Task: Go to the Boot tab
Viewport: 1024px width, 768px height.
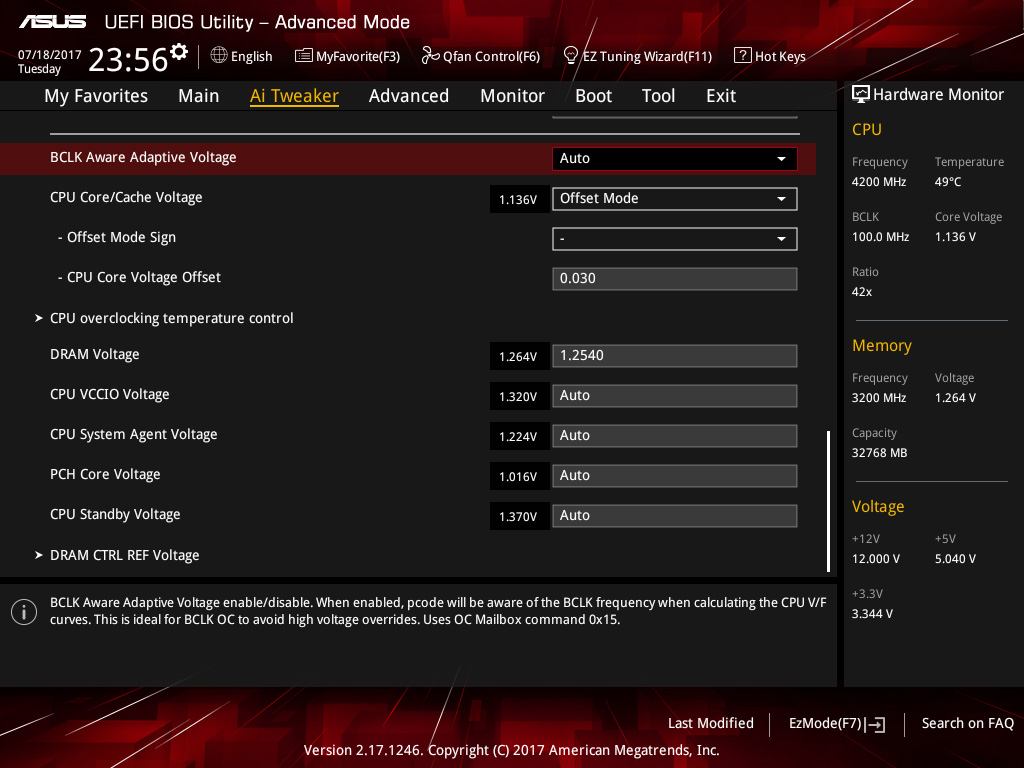Action: tap(593, 96)
